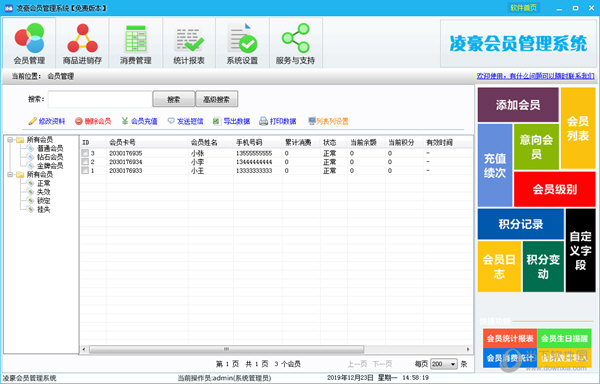Open the 会员管理 module icon

[x=29, y=43]
